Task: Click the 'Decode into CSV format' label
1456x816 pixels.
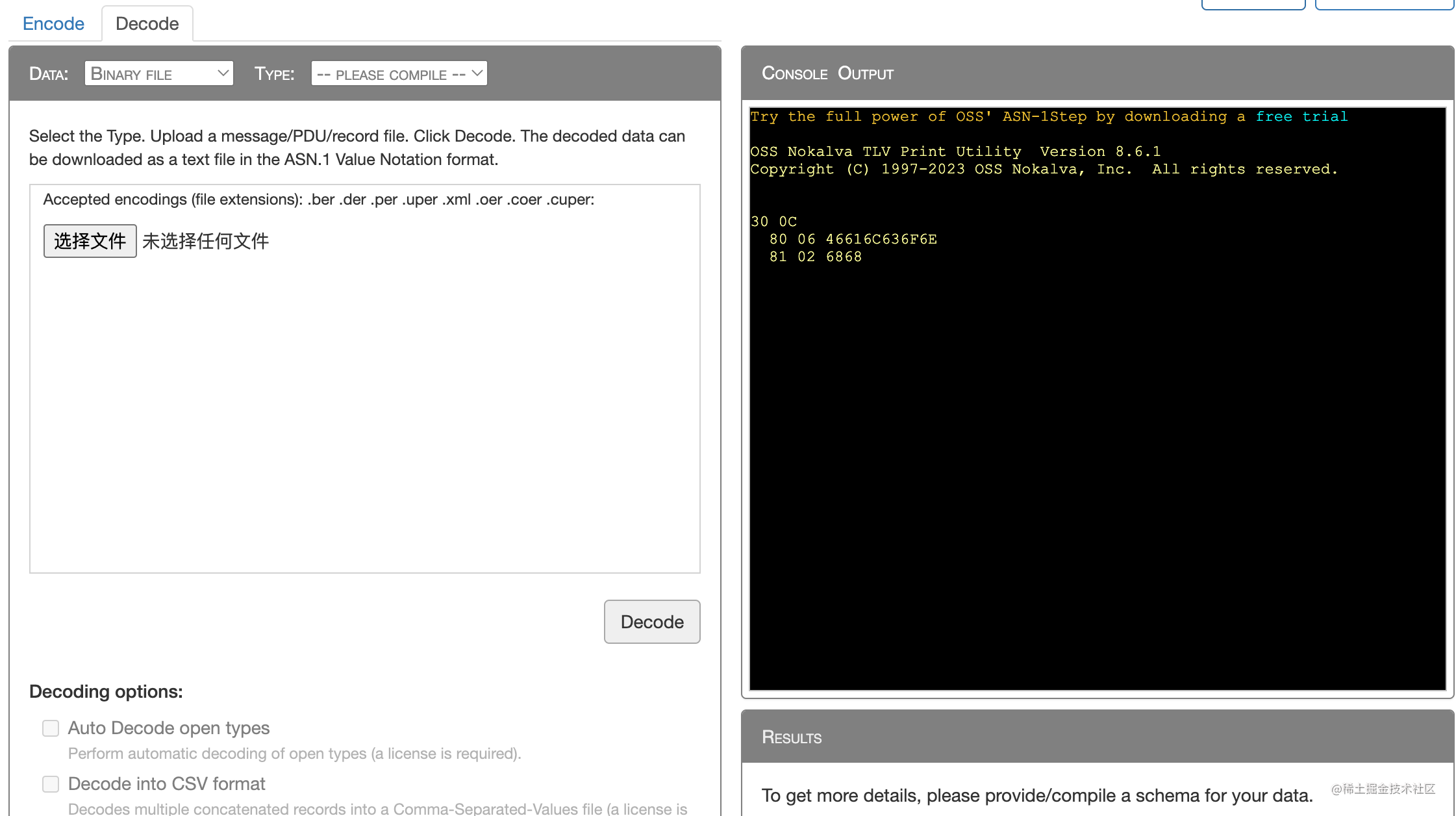Action: point(166,784)
